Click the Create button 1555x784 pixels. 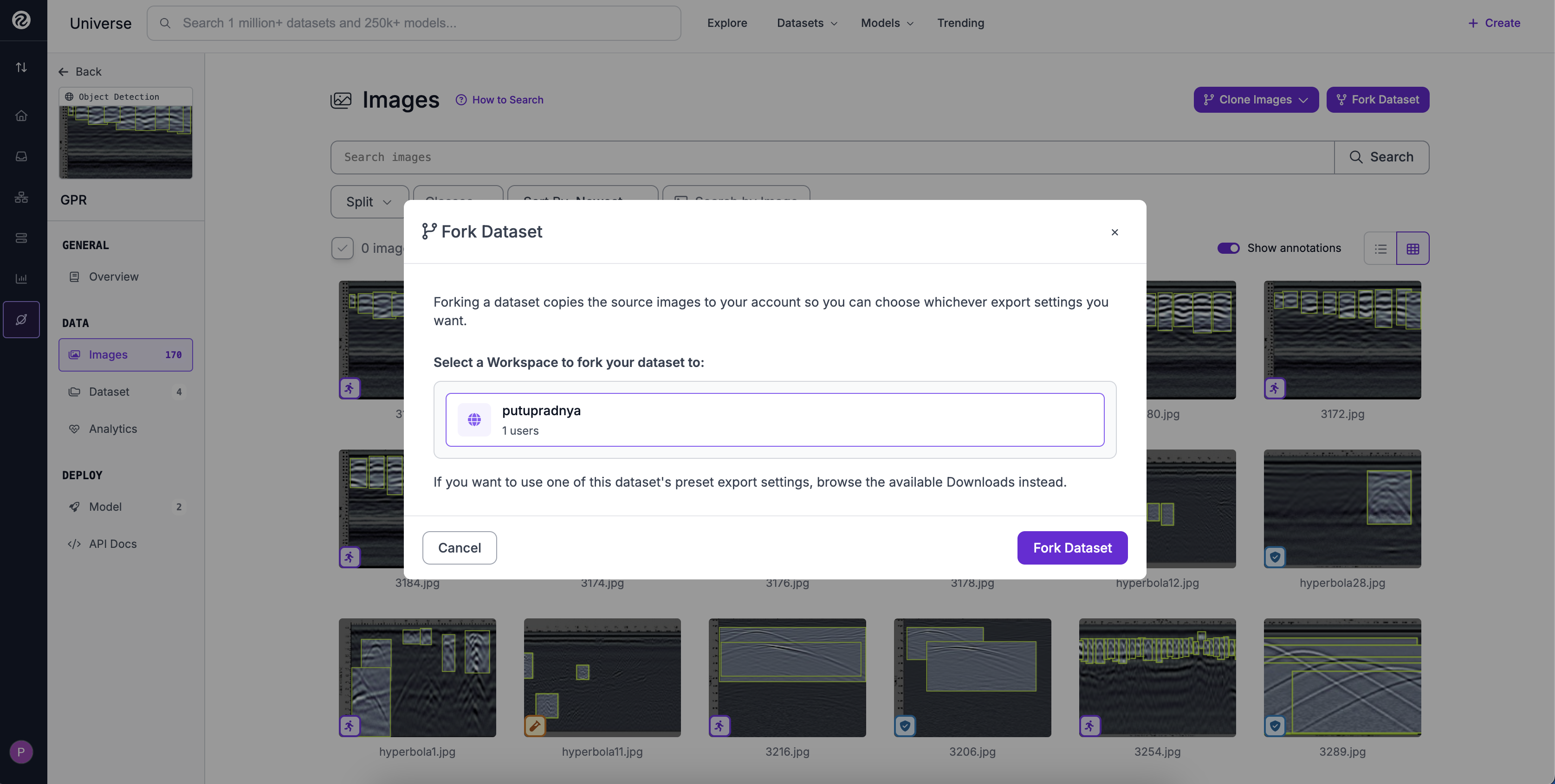1494,23
